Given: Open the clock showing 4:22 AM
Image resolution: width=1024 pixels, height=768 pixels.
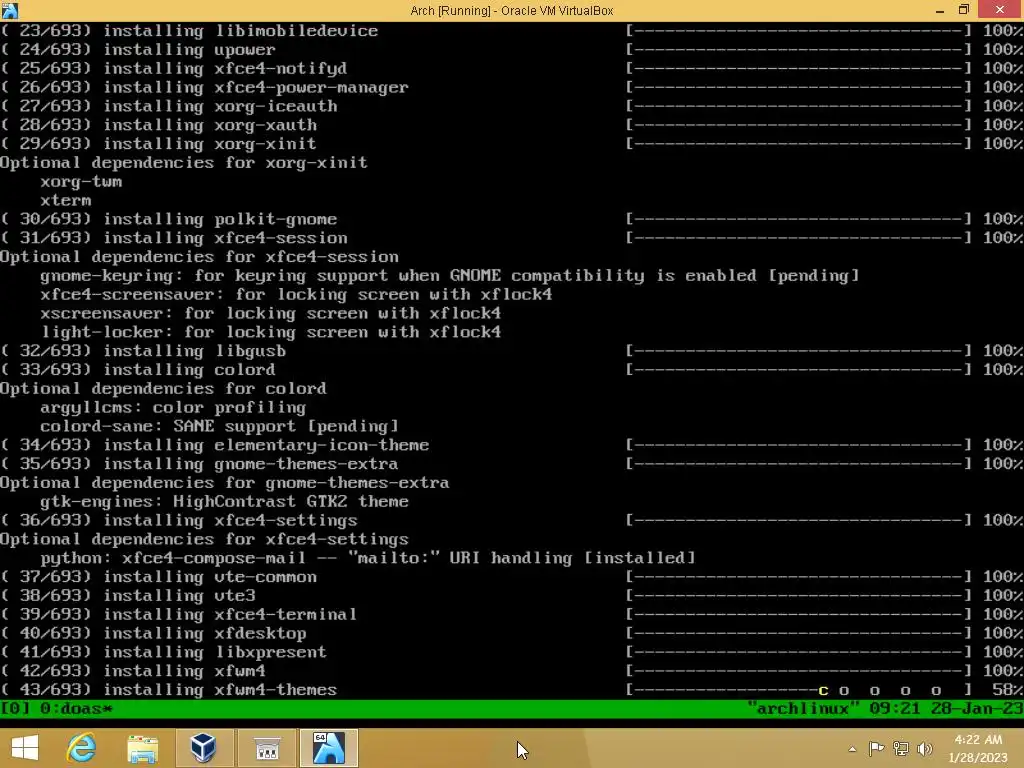Looking at the screenshot, I should 978,748.
